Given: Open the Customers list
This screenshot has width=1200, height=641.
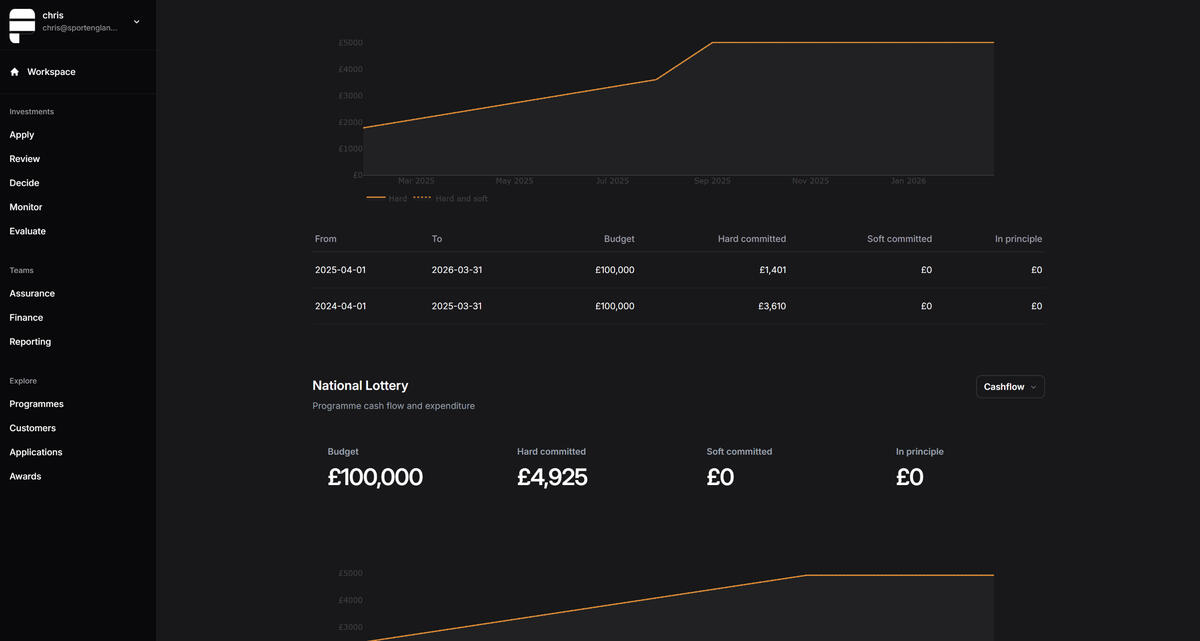Looking at the screenshot, I should (x=33, y=428).
